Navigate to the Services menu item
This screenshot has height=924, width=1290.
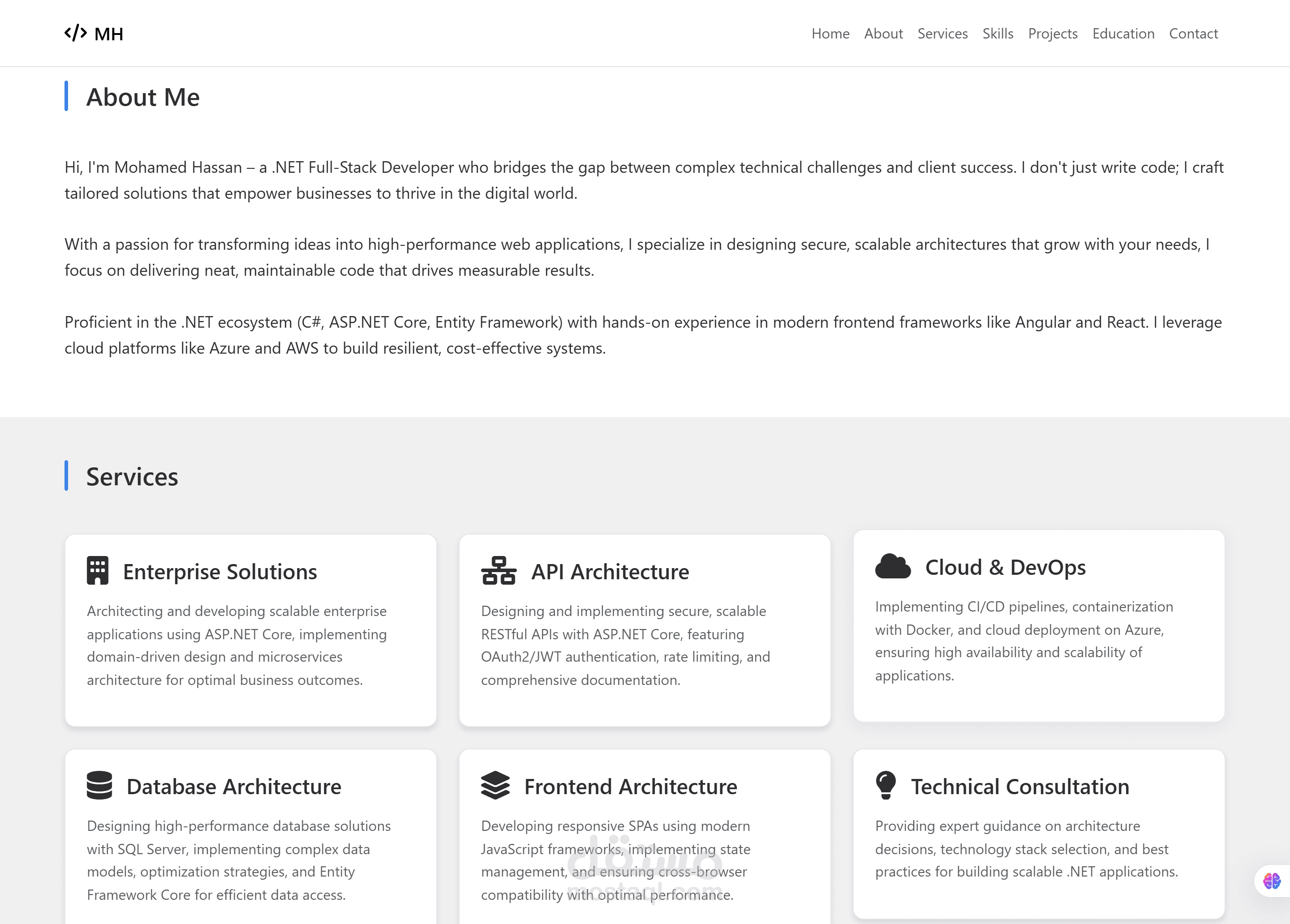click(942, 34)
